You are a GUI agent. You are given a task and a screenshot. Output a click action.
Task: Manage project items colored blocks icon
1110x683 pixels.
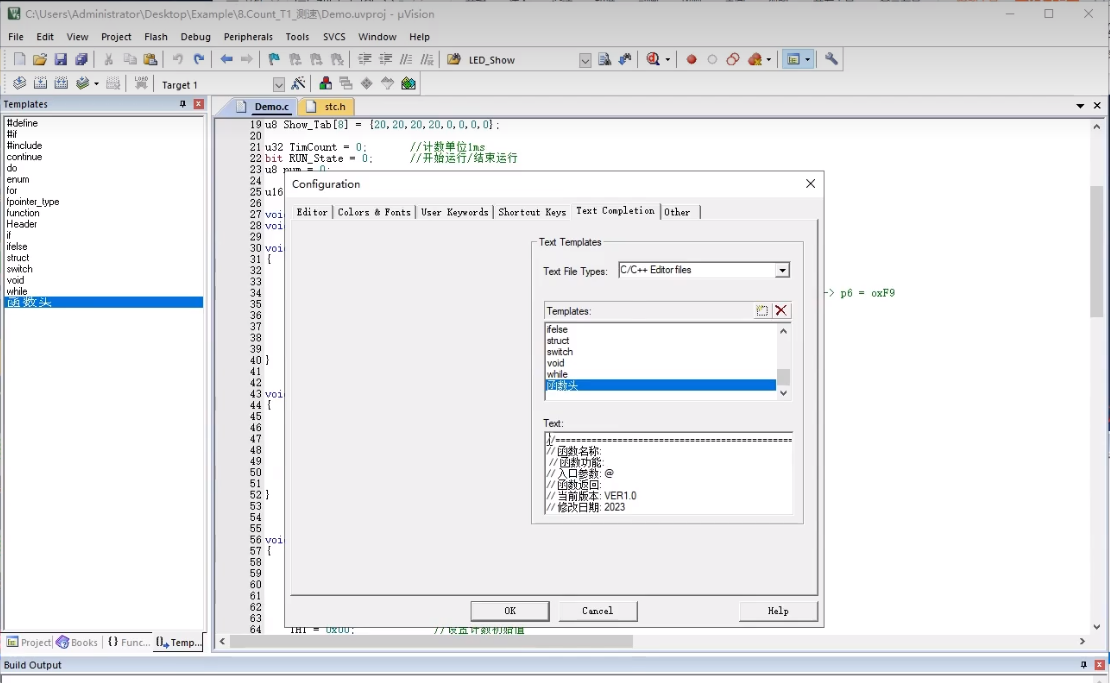point(325,84)
